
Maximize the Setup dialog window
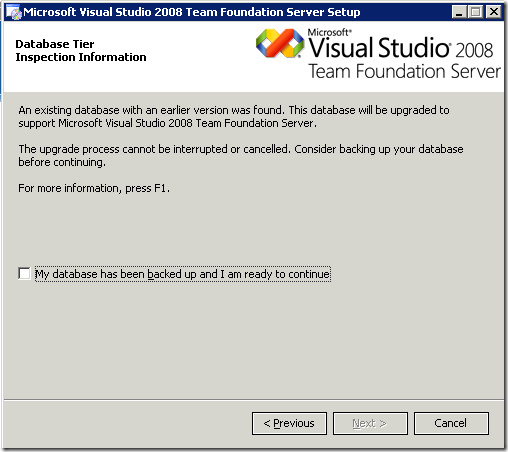[x=476, y=12]
